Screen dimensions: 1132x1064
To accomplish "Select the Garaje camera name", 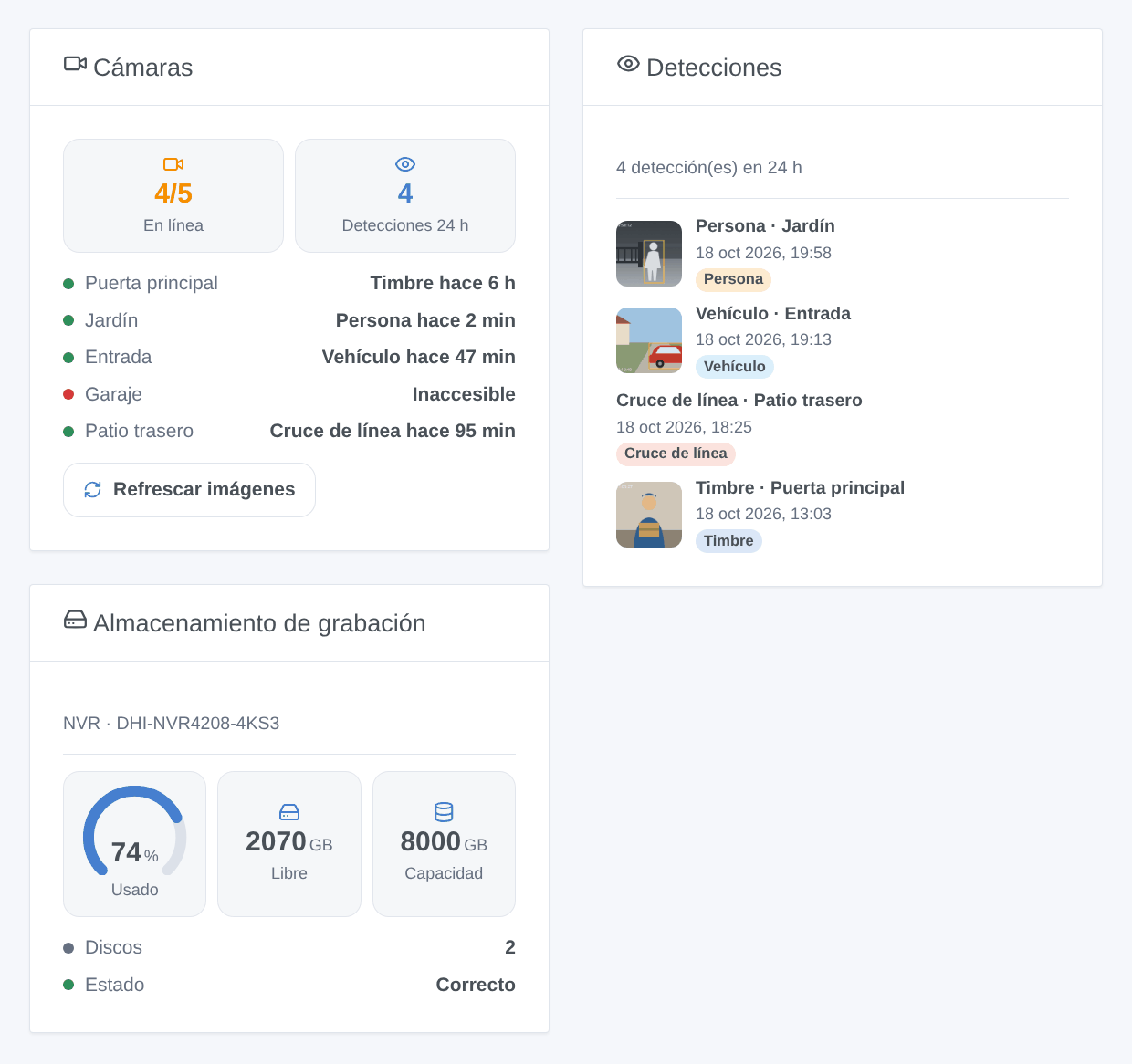I will pos(113,394).
